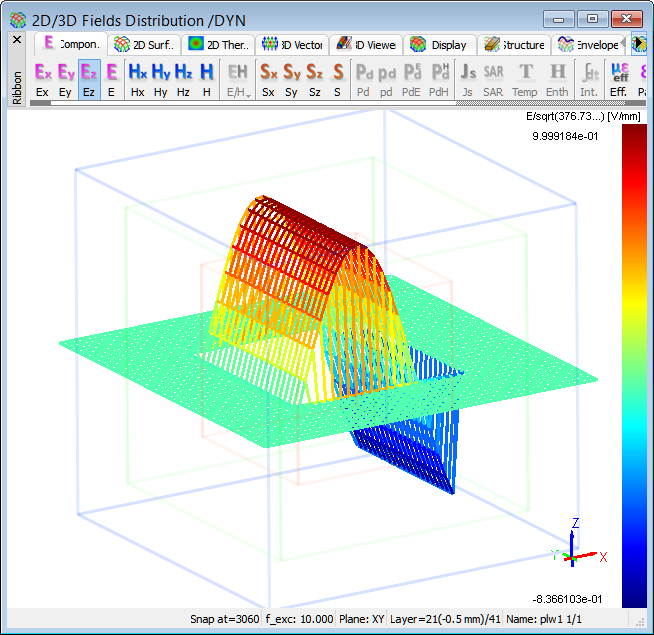Viewport: 654px width, 635px height.
Task: Show the Hz magnetic field component
Action: (x=183, y=79)
